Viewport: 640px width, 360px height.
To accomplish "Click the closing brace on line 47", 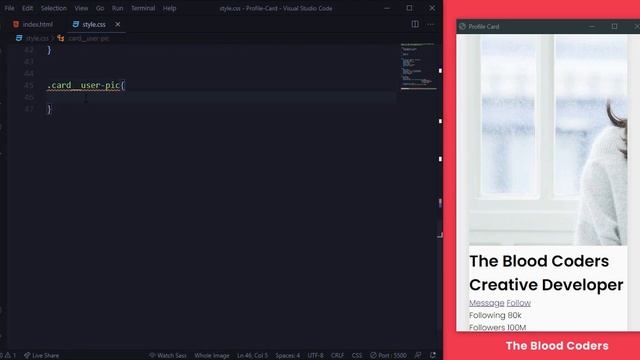I will coord(49,109).
